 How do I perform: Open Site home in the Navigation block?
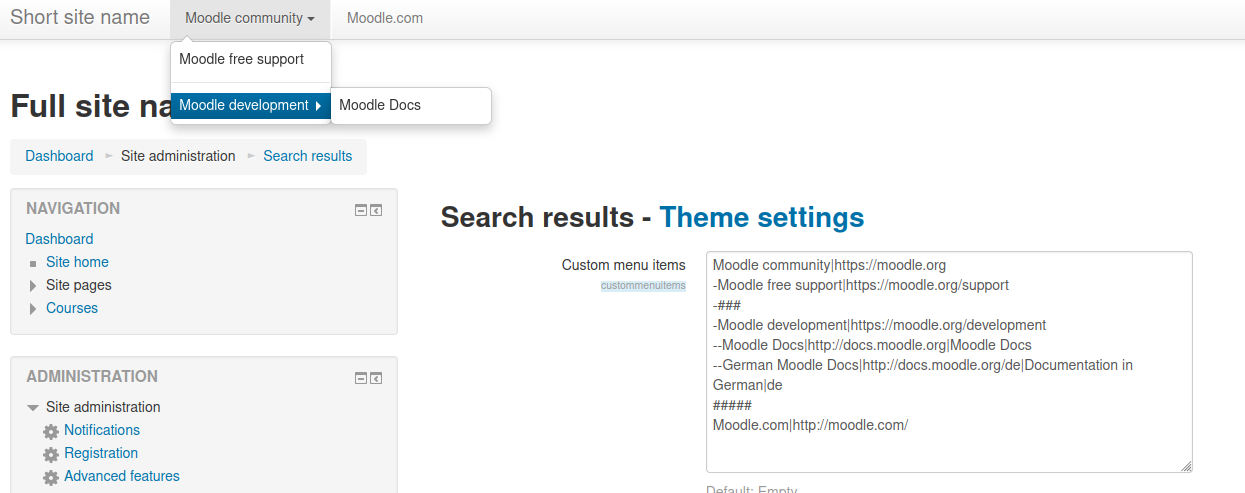click(x=77, y=262)
